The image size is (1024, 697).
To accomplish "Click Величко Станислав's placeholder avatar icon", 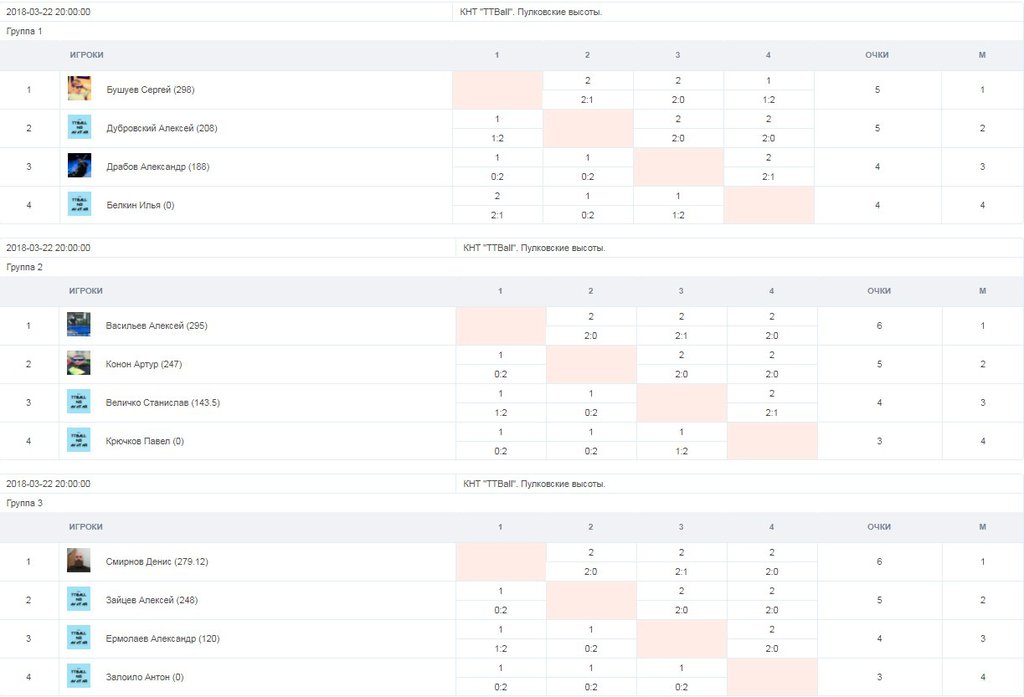I will 79,402.
